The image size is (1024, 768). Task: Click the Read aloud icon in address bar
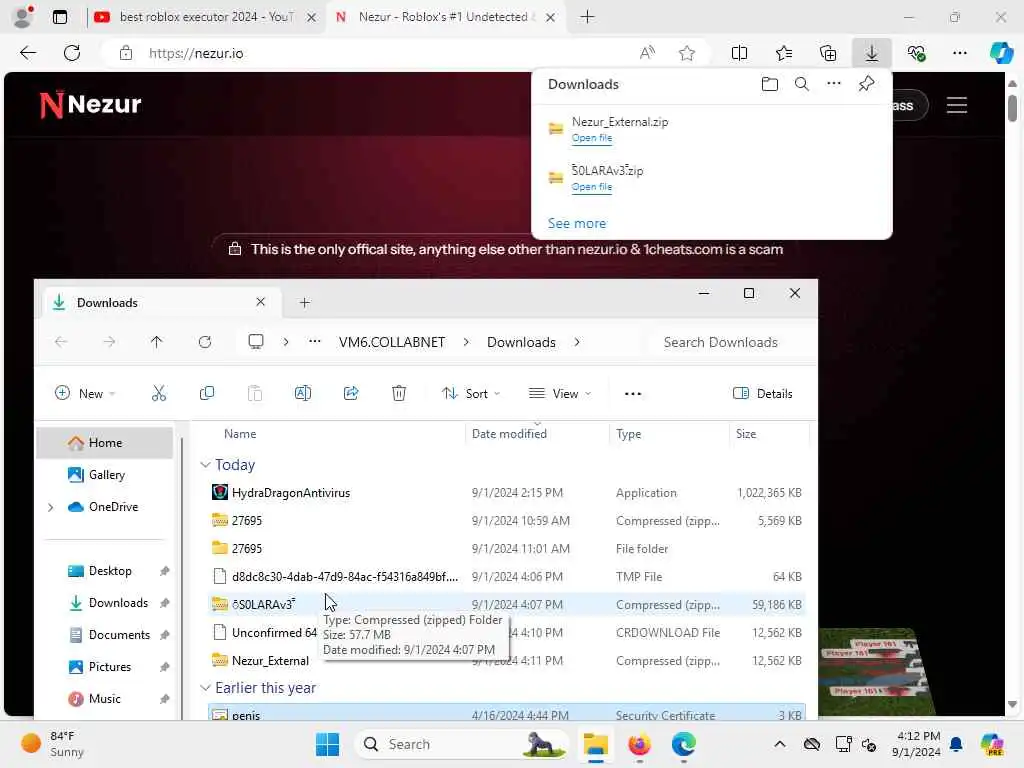click(647, 53)
